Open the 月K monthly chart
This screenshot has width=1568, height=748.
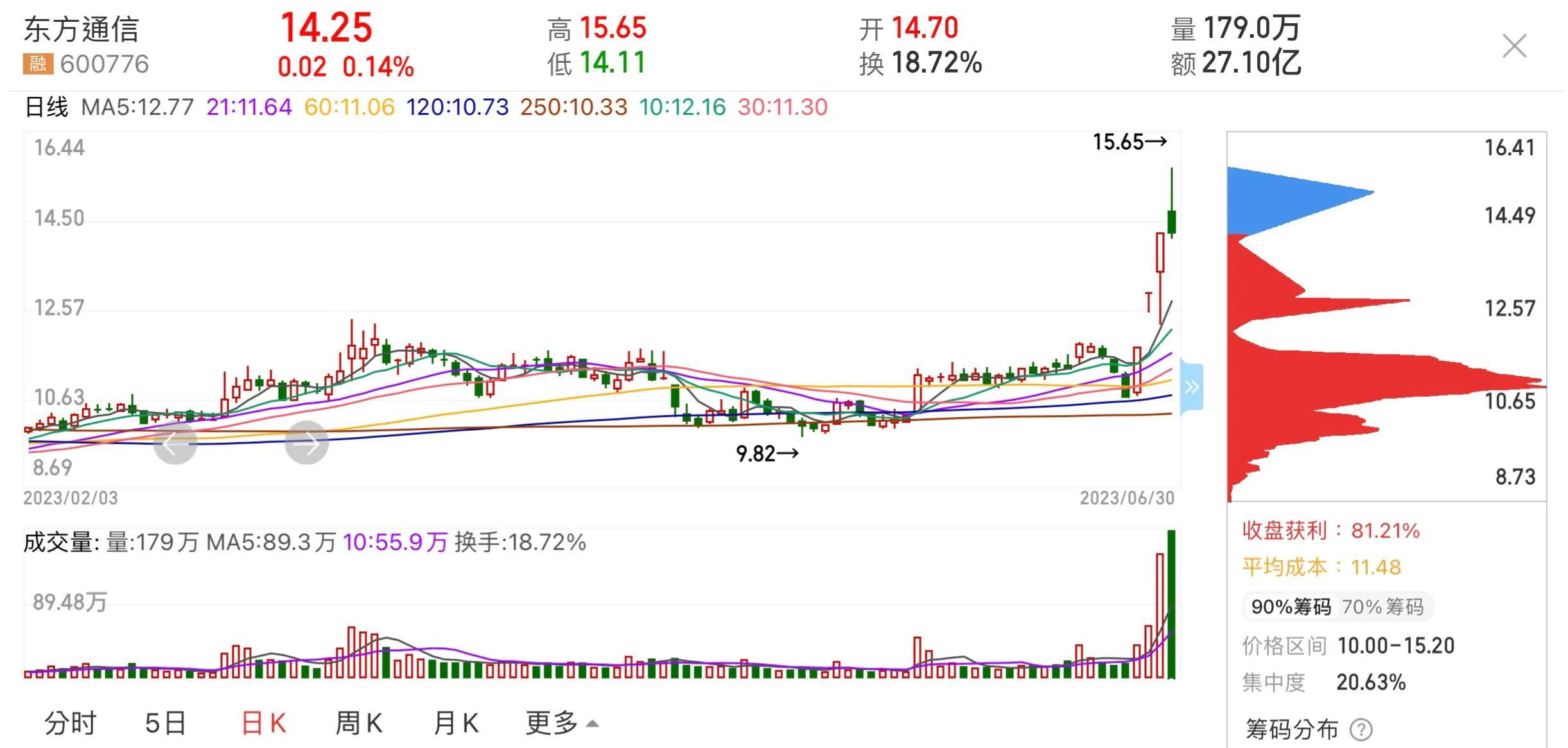point(456,724)
